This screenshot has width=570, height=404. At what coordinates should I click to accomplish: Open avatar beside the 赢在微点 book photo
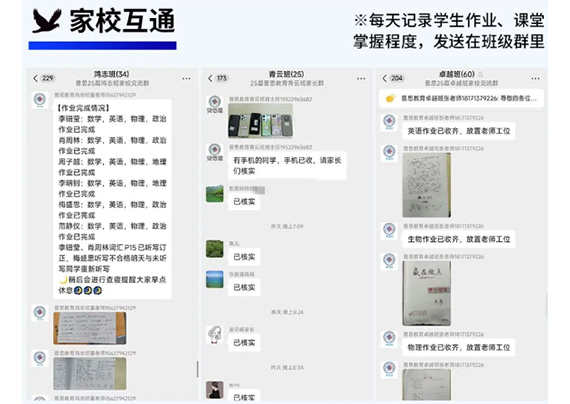click(389, 261)
